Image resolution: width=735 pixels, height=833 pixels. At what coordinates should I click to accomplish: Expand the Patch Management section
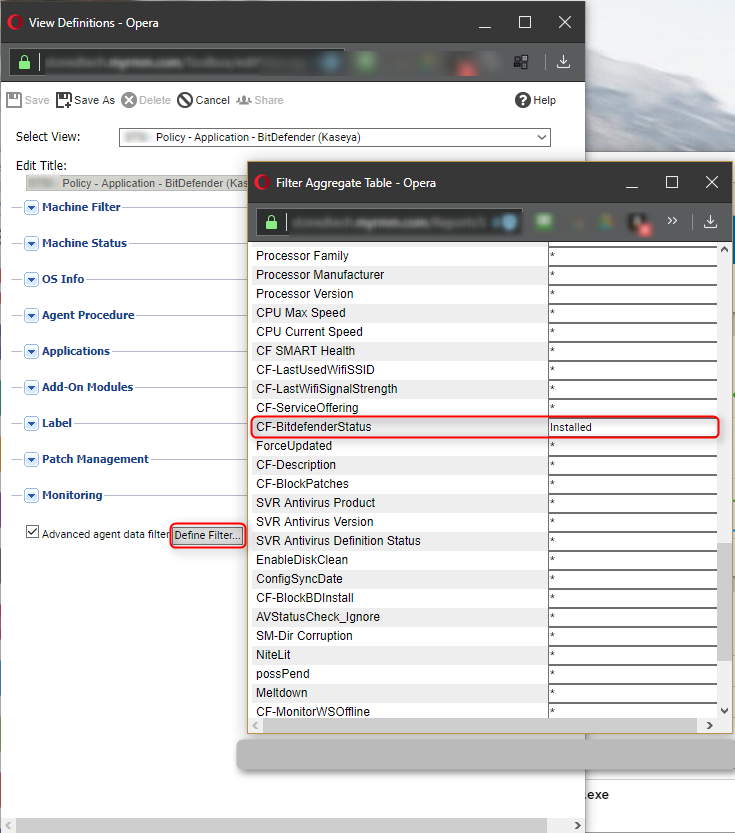[31, 460]
